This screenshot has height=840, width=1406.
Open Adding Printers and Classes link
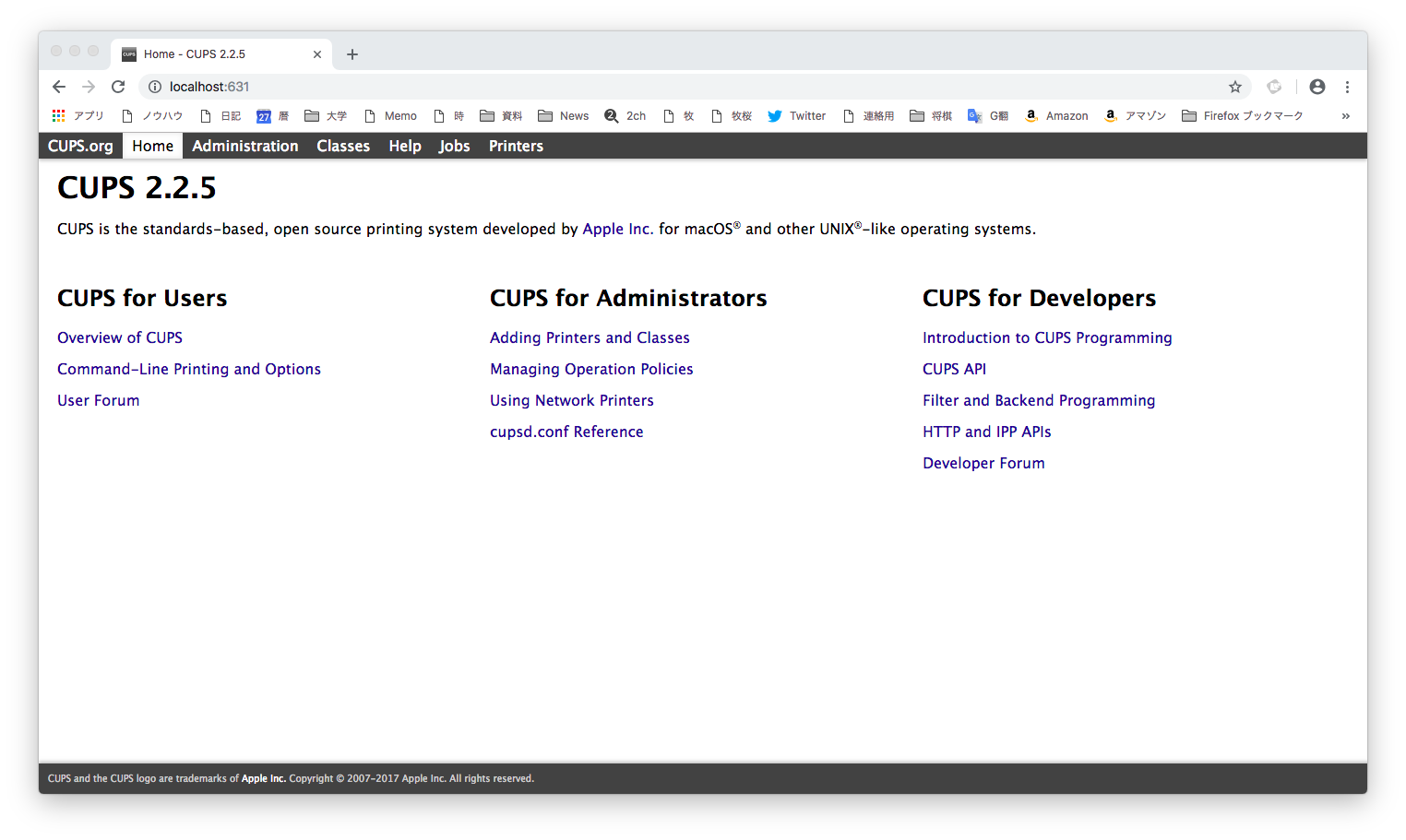pos(590,337)
